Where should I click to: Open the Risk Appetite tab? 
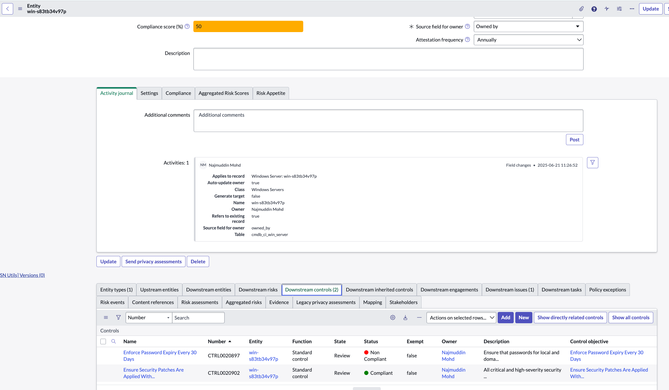pyautogui.click(x=271, y=93)
